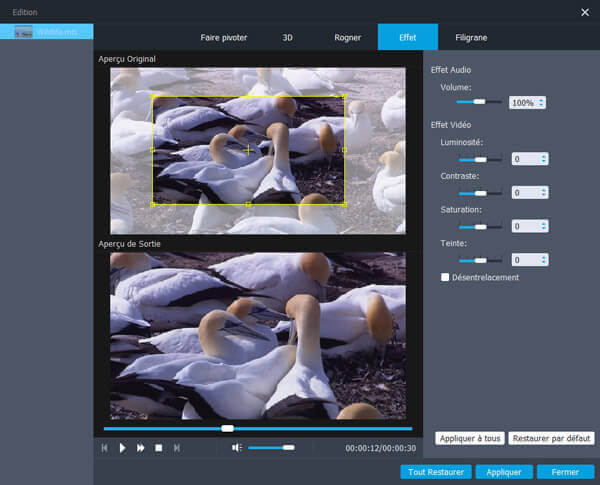Click the fast forward button
The height and width of the screenshot is (485, 600).
pyautogui.click(x=141, y=448)
